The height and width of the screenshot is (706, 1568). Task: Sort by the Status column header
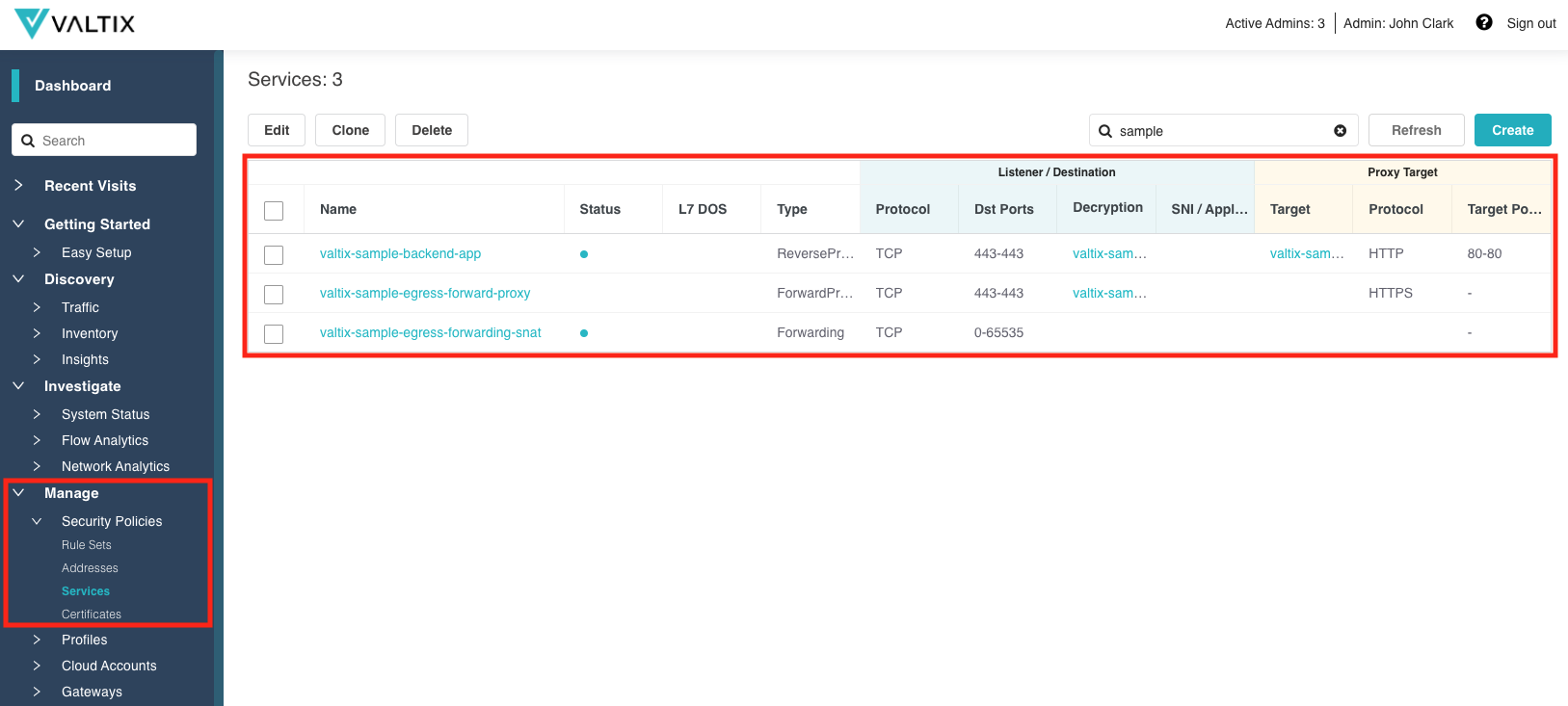599,210
